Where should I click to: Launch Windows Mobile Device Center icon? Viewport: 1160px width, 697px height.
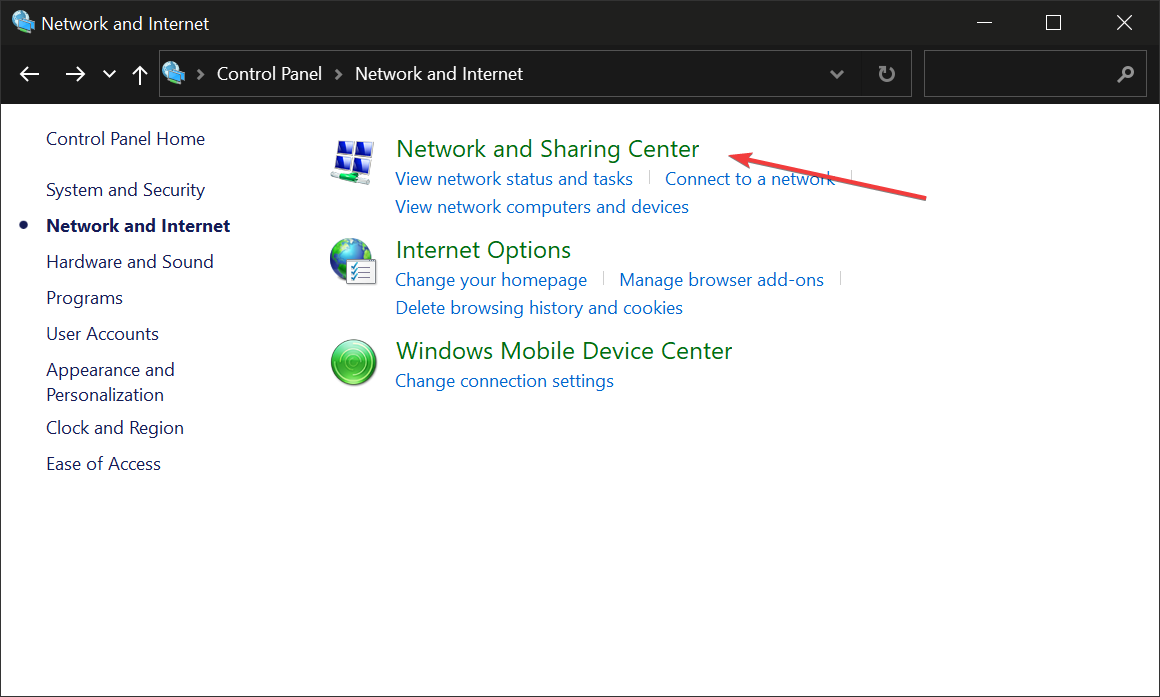click(x=353, y=363)
